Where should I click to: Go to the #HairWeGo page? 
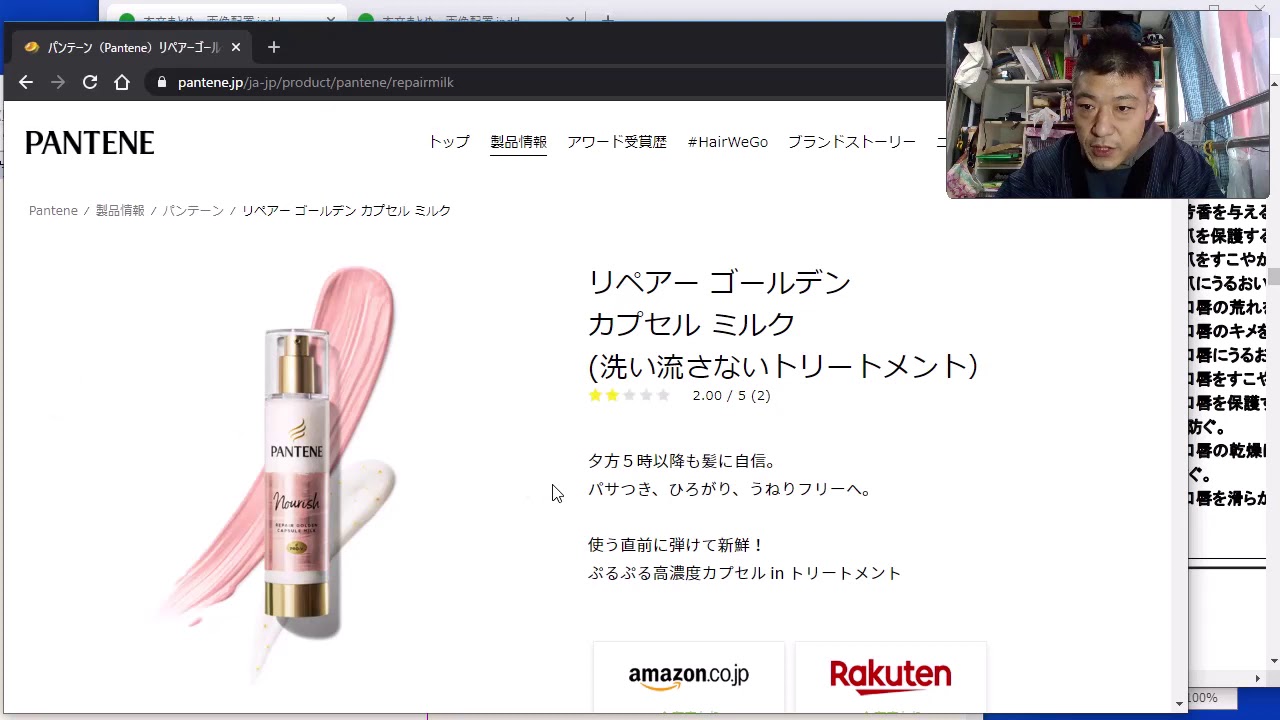727,142
